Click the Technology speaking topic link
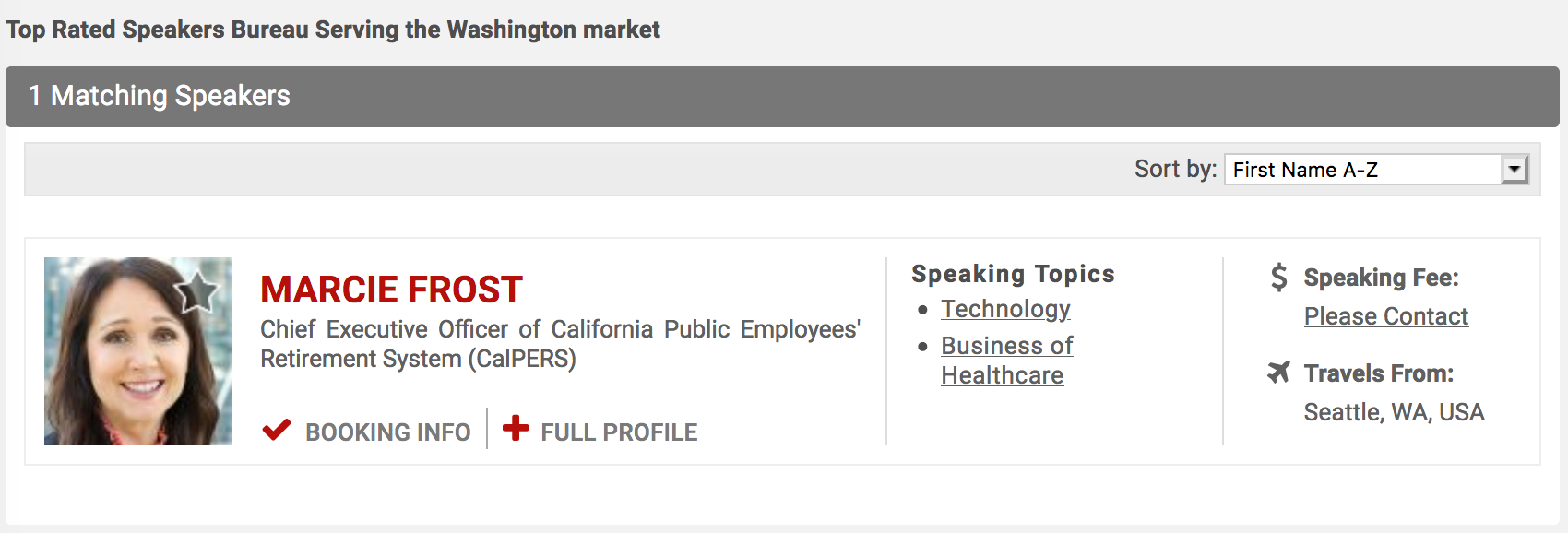 coord(1005,309)
